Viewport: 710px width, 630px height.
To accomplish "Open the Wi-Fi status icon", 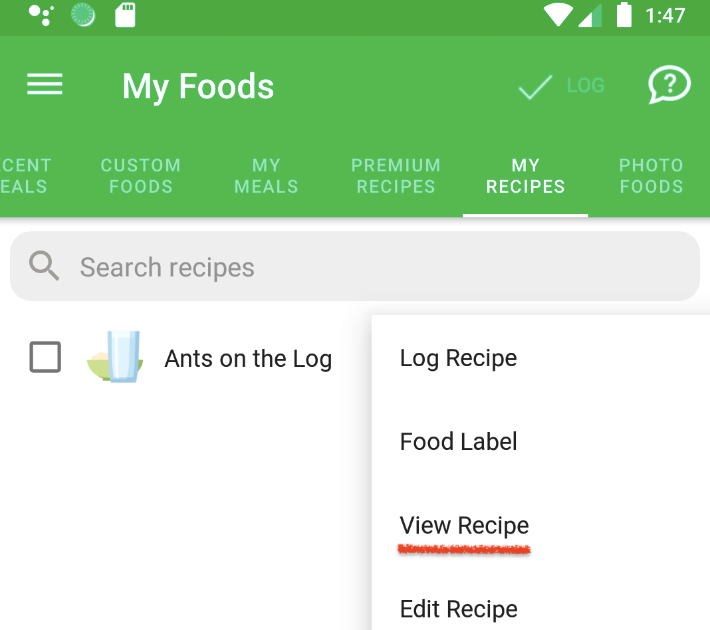I will pyautogui.click(x=558, y=15).
